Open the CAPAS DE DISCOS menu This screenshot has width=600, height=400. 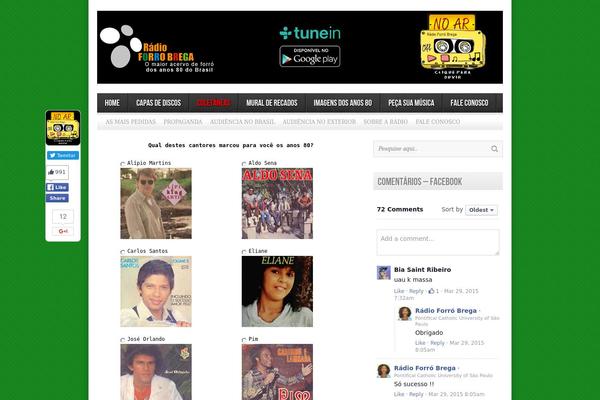coord(158,103)
